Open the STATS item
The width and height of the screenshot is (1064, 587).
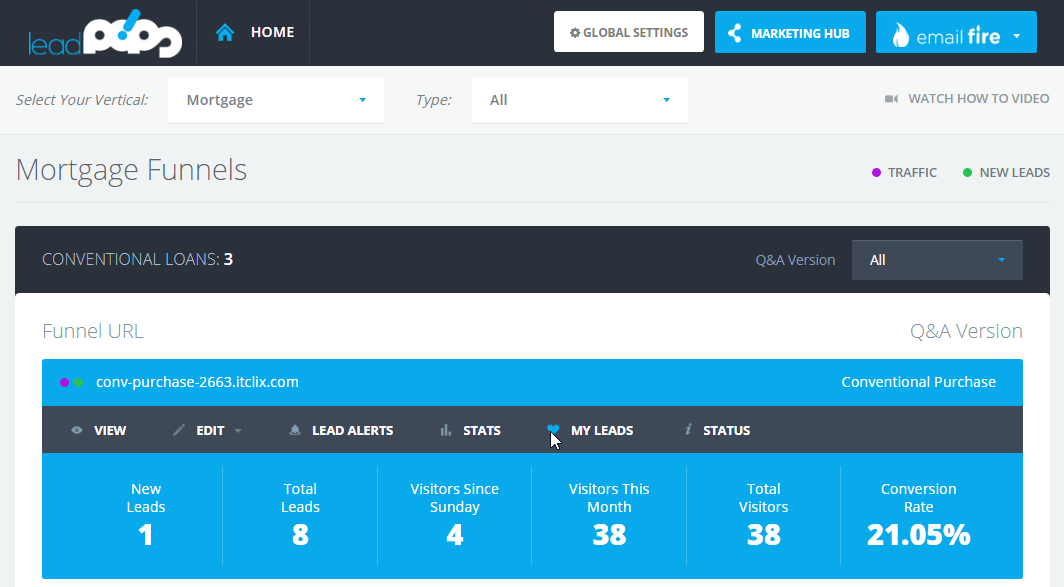pyautogui.click(x=482, y=430)
